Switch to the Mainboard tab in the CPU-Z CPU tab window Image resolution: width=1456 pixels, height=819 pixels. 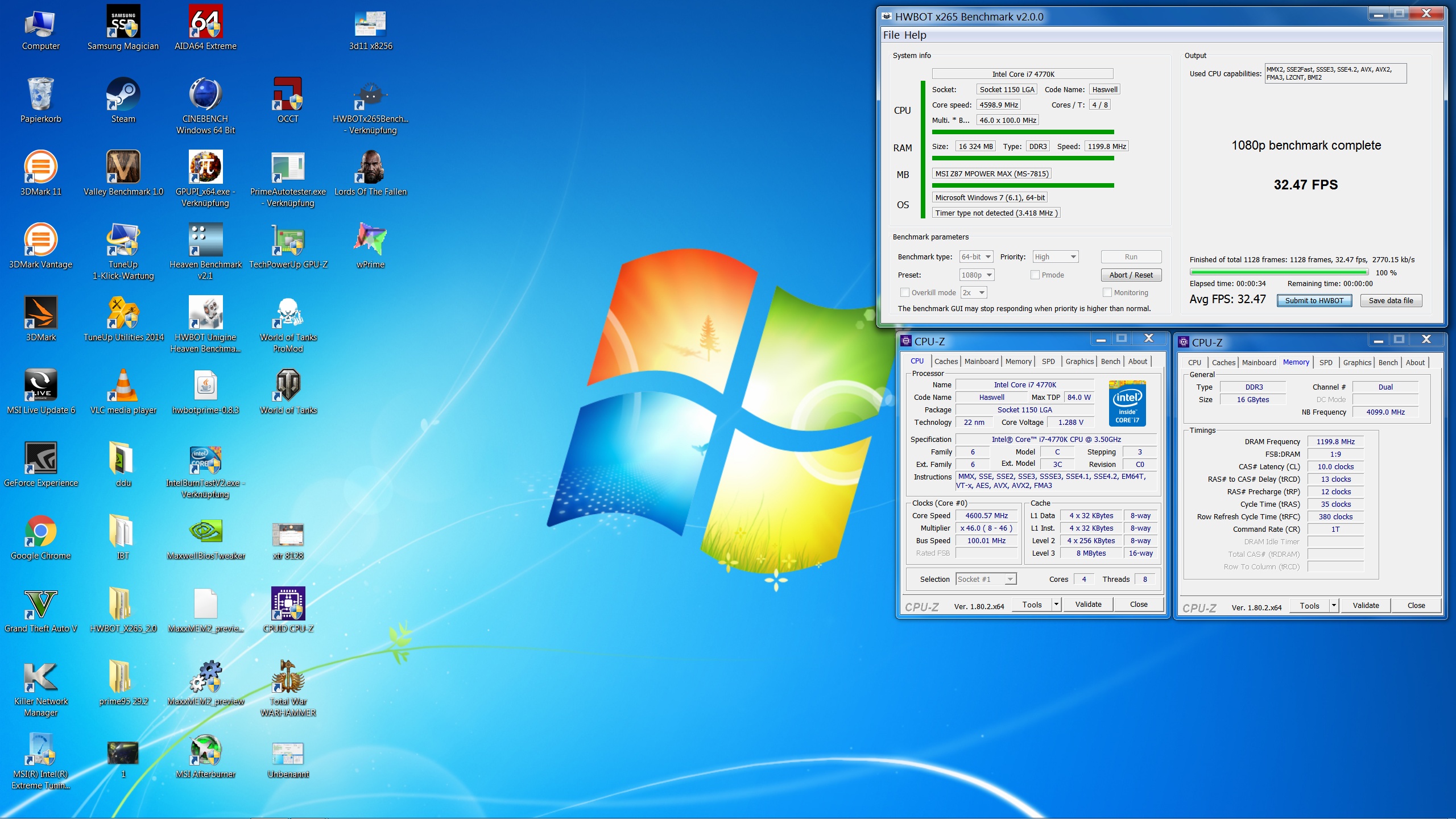coord(982,361)
